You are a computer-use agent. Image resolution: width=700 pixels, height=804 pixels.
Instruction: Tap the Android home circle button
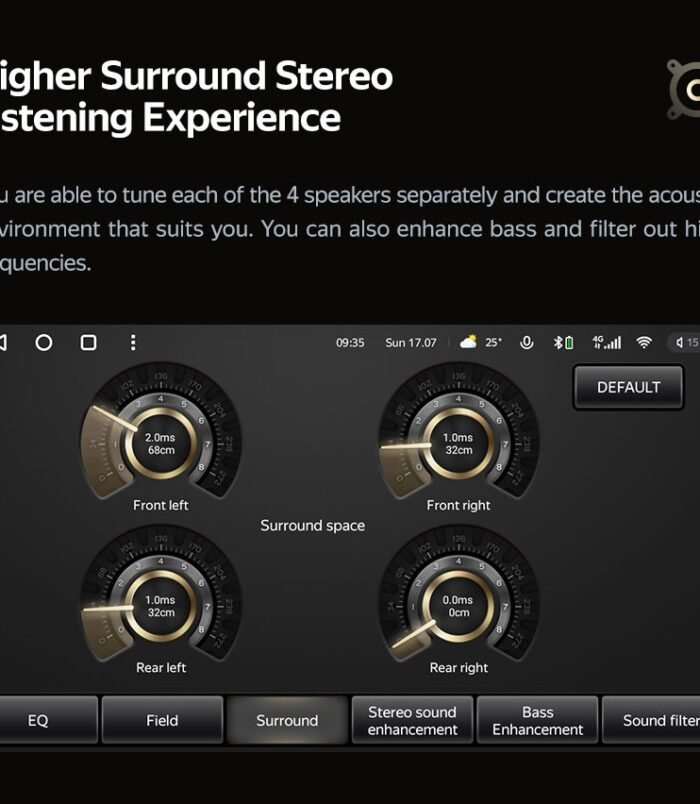tap(44, 343)
